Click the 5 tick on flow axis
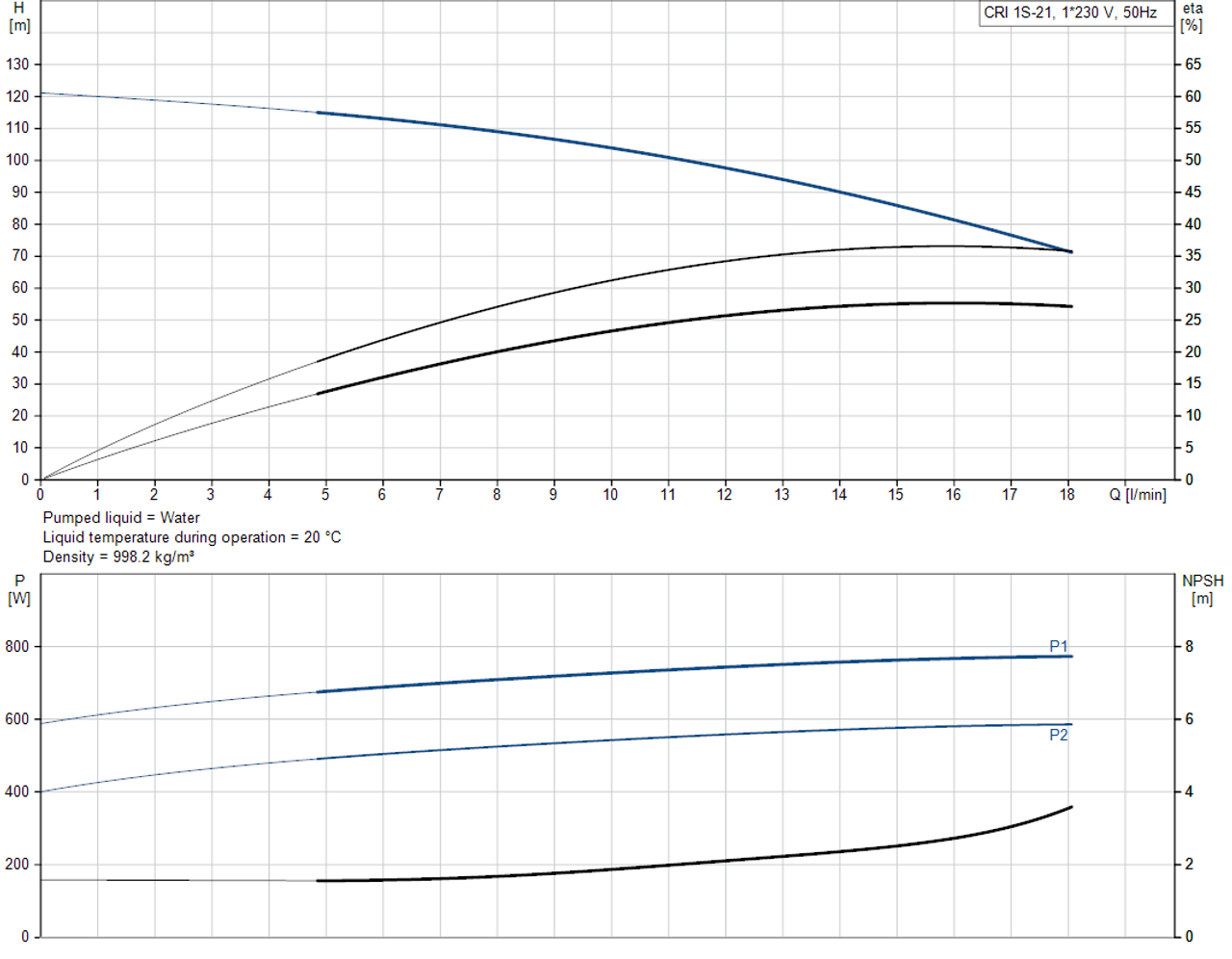Image resolution: width=1232 pixels, height=959 pixels. pyautogui.click(x=325, y=495)
